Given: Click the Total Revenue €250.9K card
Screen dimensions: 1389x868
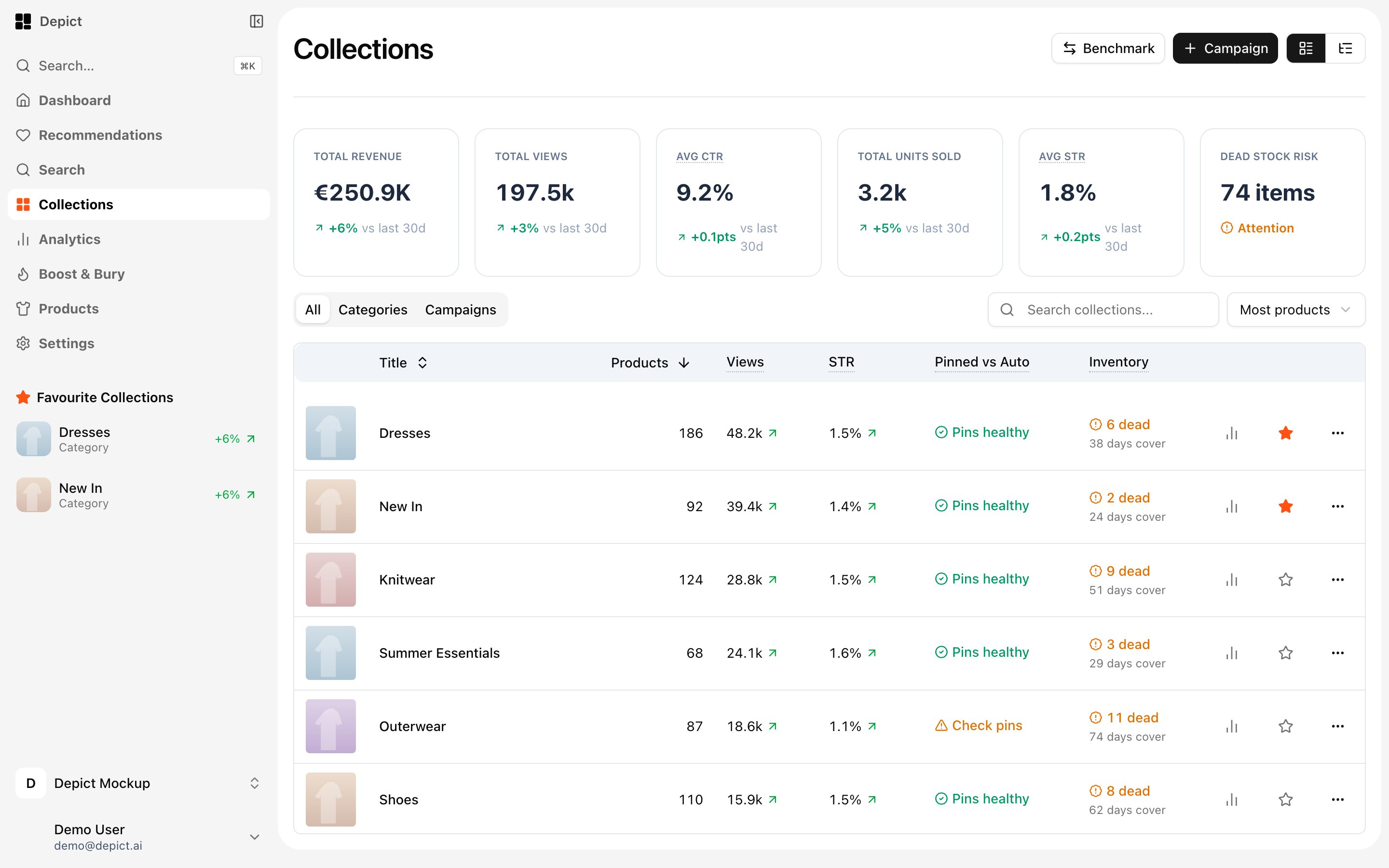Looking at the screenshot, I should click(x=376, y=203).
